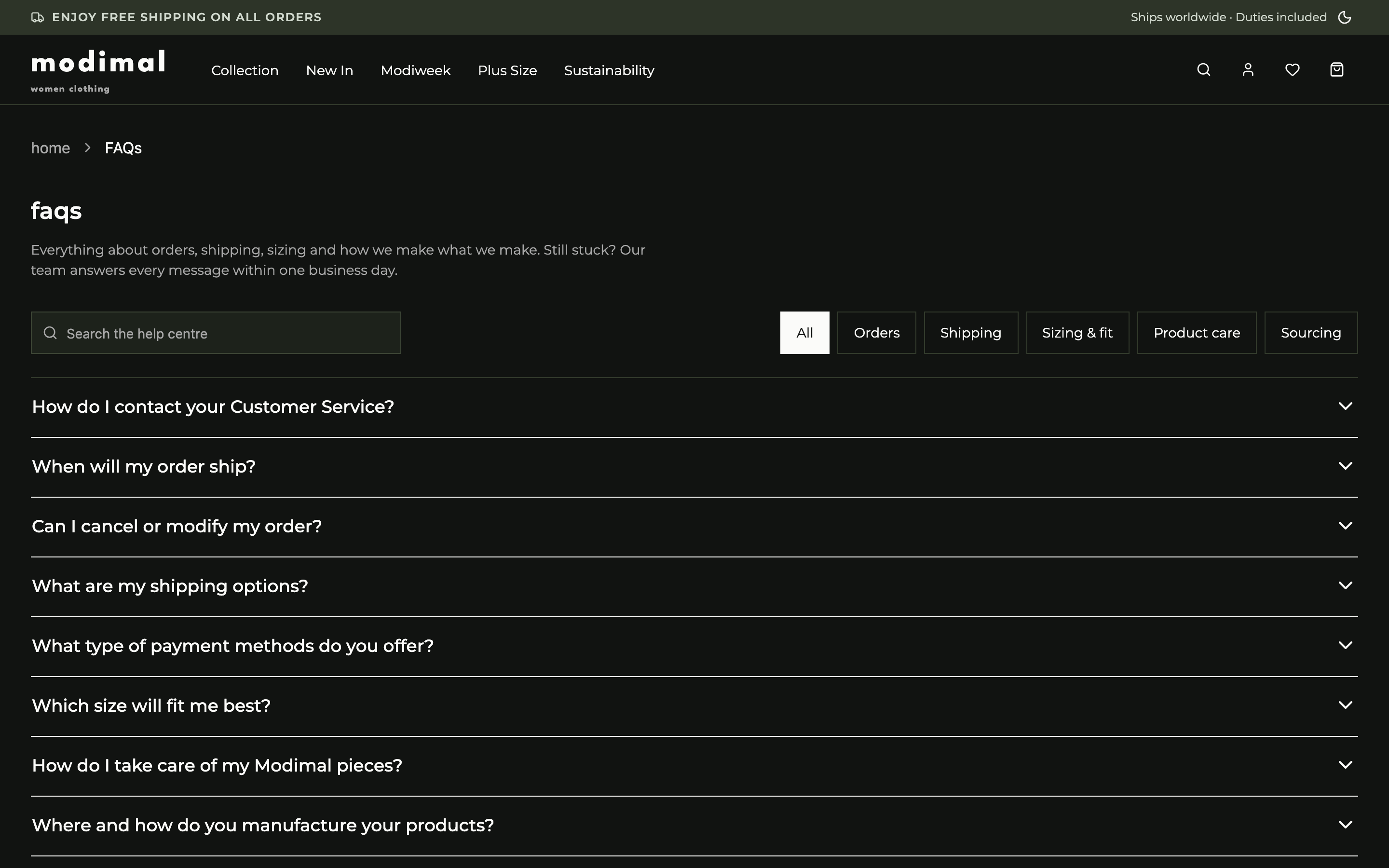Open the New In menu
The width and height of the screenshot is (1389, 868).
[x=329, y=70]
